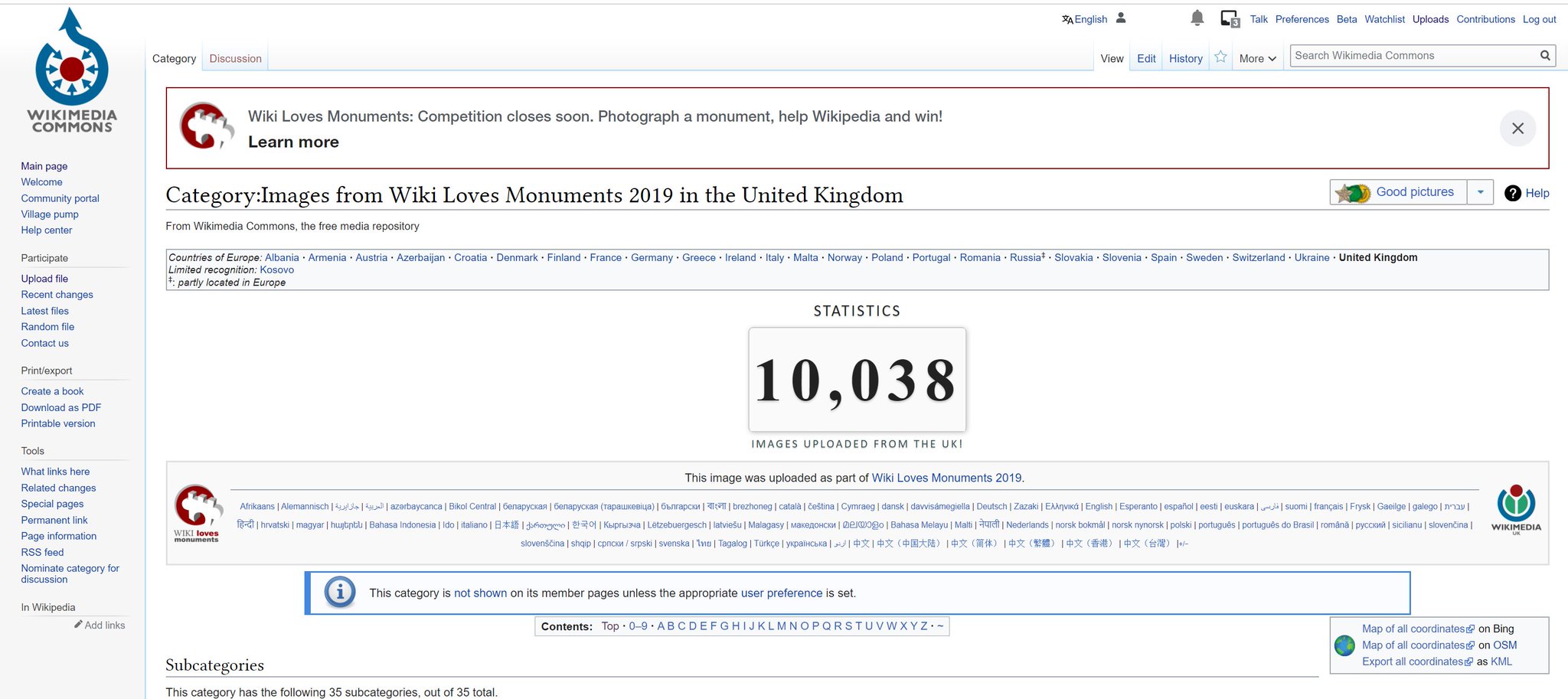
Task: Click the globe icon beside coordinates links
Action: (x=1344, y=645)
